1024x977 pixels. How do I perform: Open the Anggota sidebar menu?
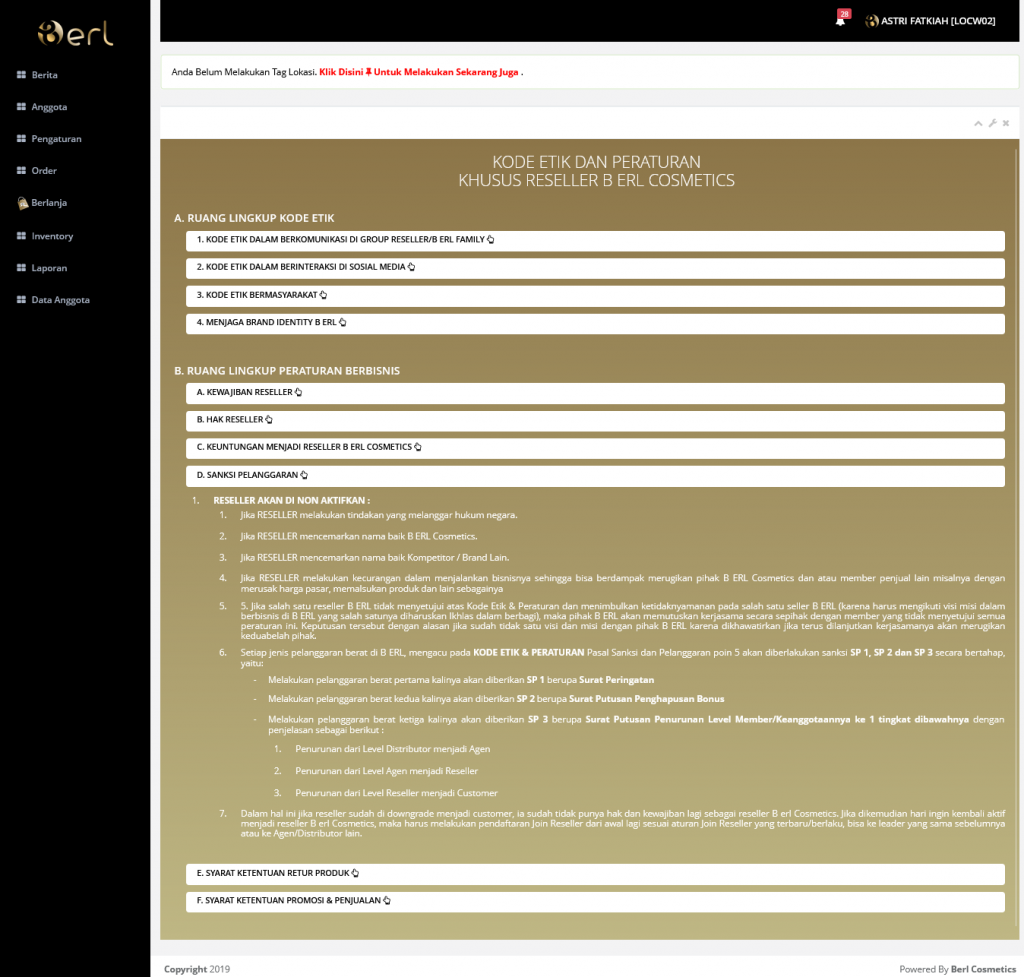(x=48, y=107)
